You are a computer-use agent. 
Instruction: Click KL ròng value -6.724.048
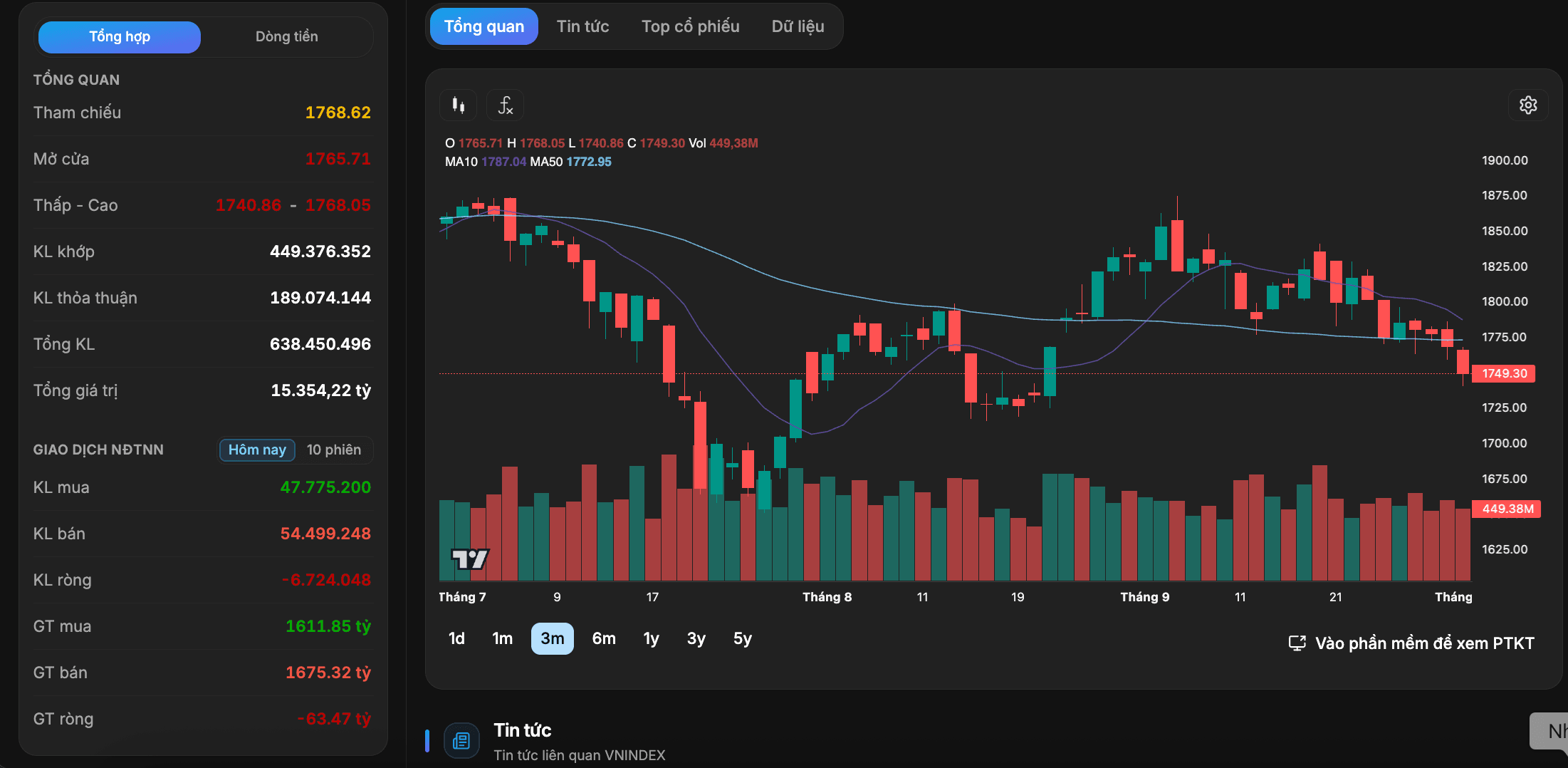[326, 580]
